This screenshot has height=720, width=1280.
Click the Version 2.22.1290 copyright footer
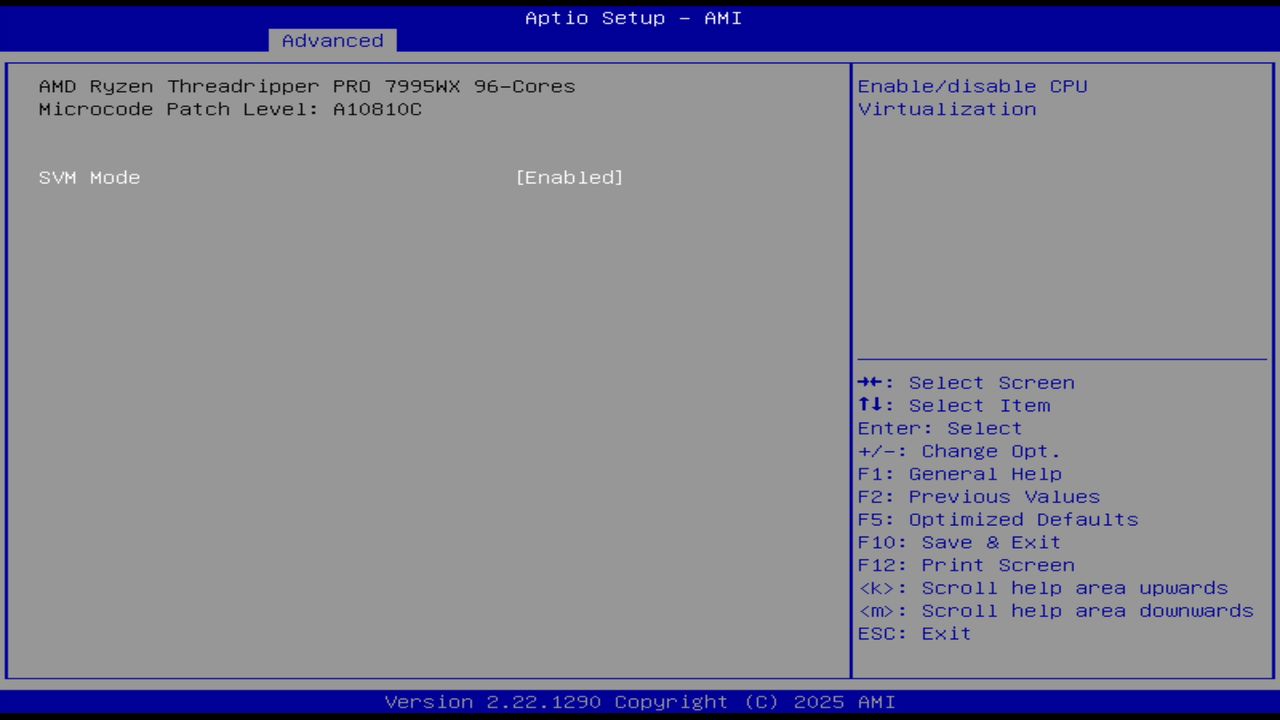(x=640, y=702)
